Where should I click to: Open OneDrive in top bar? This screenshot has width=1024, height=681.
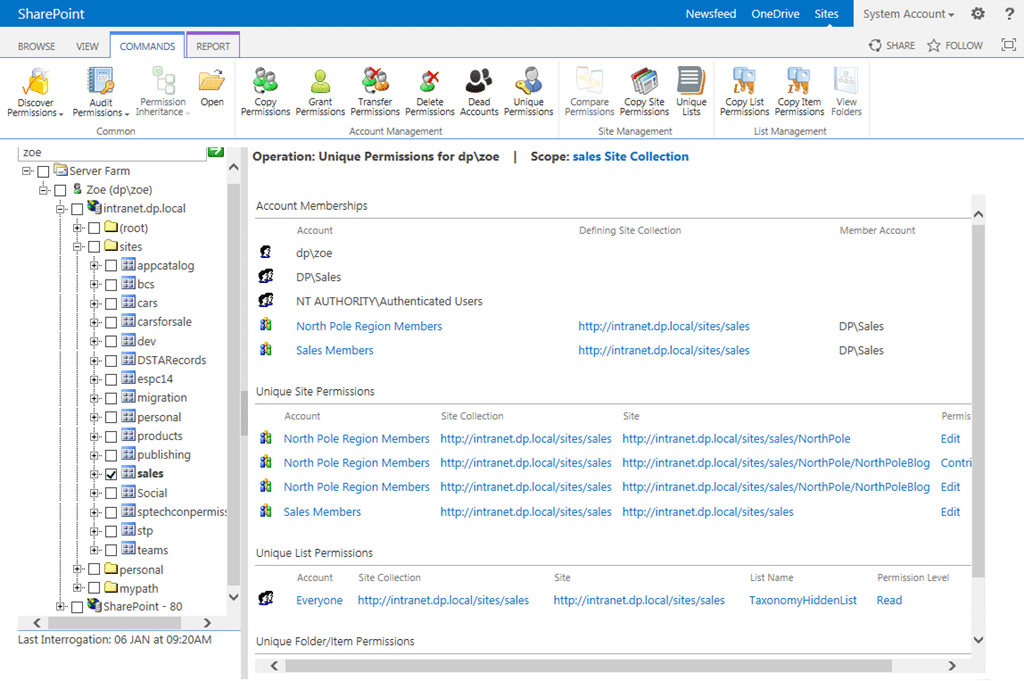coord(775,14)
